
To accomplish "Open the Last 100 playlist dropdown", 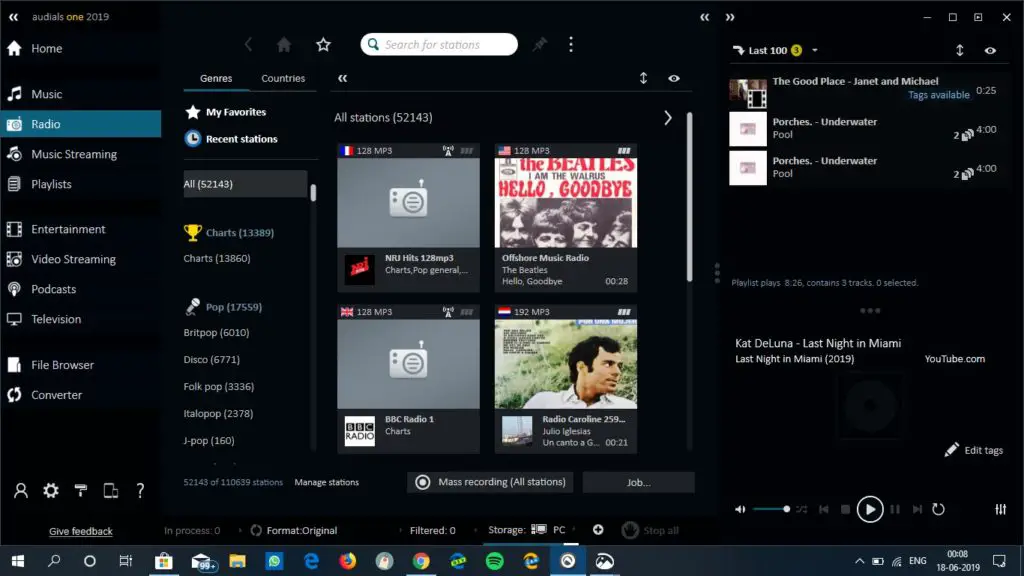I will (x=814, y=50).
